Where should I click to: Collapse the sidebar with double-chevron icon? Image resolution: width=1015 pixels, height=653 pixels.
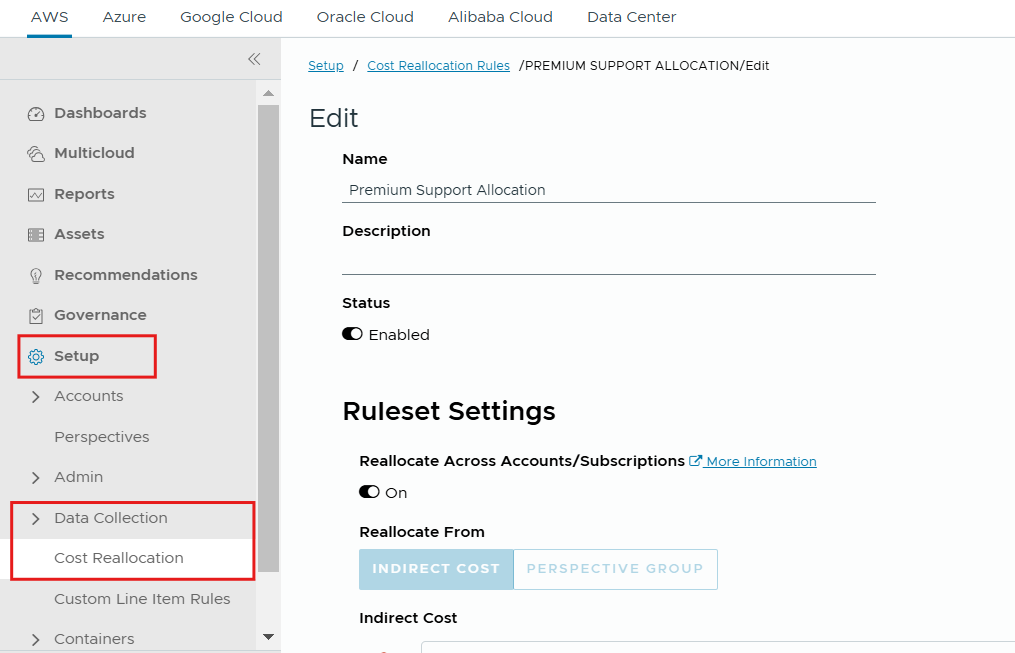pyautogui.click(x=254, y=59)
